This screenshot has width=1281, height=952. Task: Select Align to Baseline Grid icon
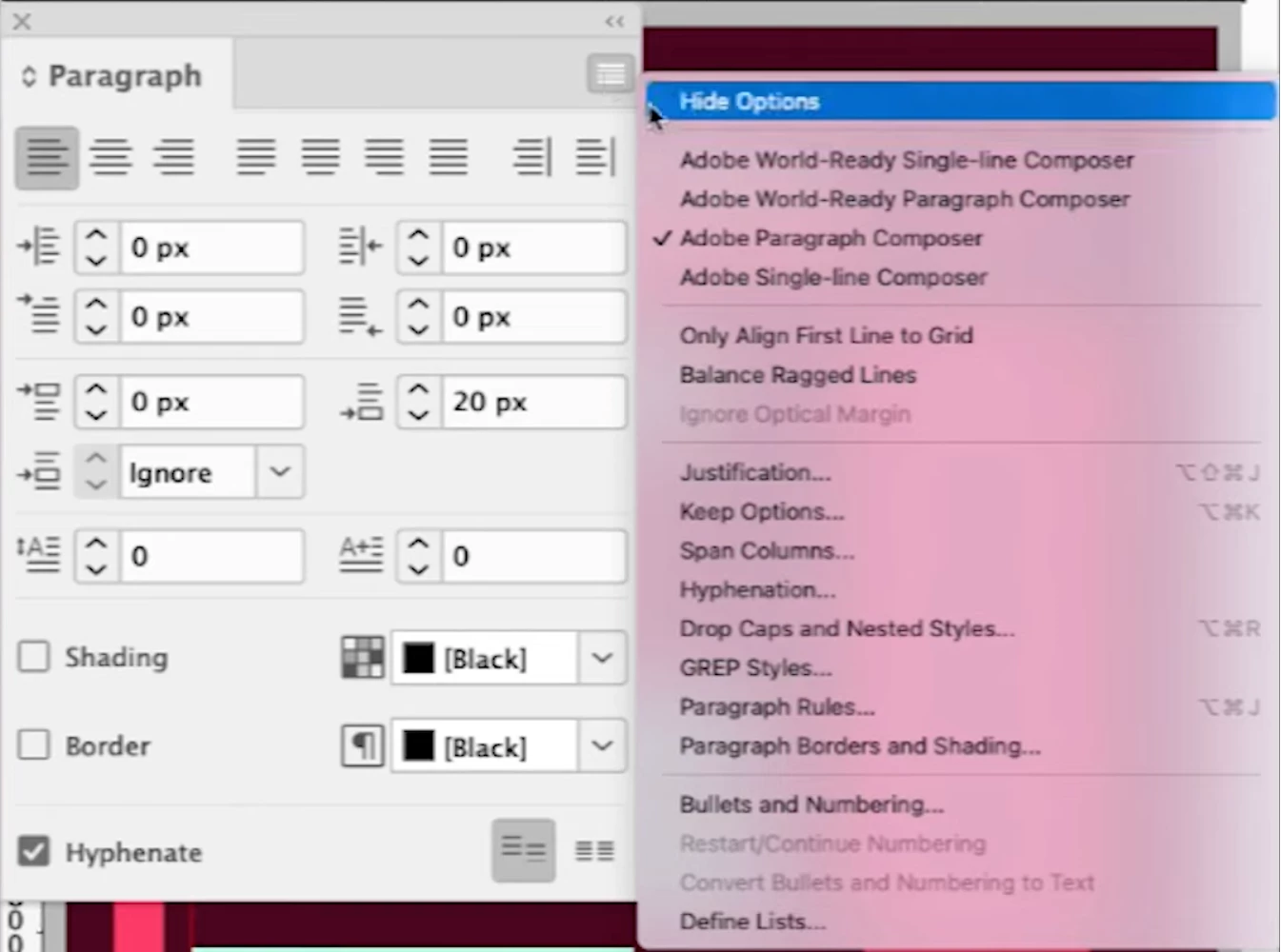594,850
